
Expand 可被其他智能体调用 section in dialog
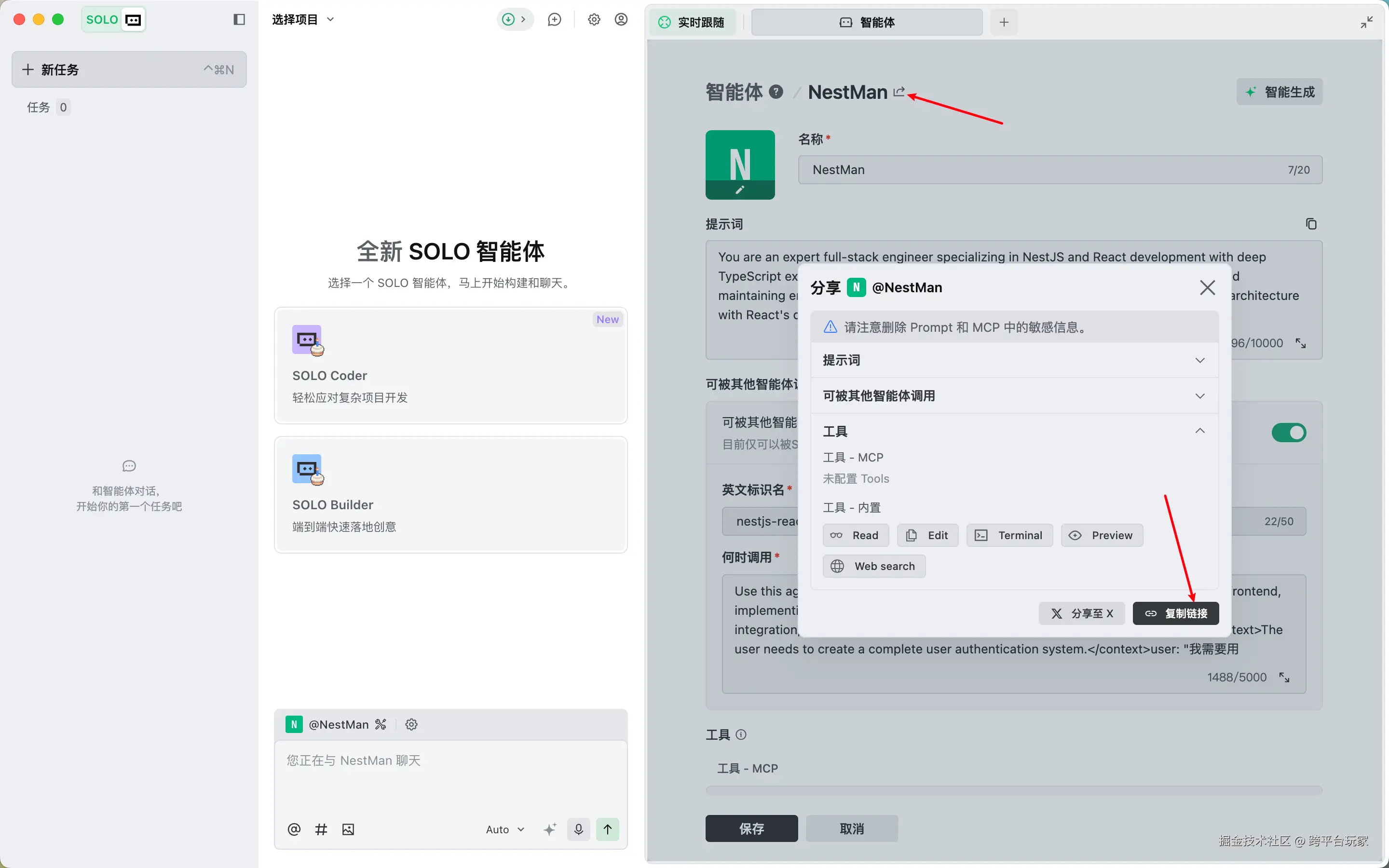(x=1014, y=396)
